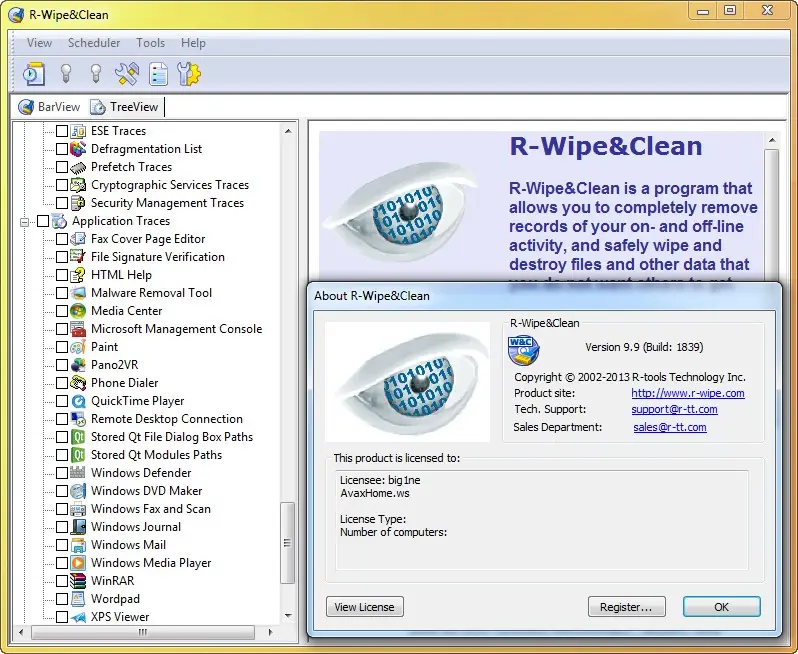The height and width of the screenshot is (654, 798).
Task: Click the wrench and gear settings icon
Action: coord(189,74)
